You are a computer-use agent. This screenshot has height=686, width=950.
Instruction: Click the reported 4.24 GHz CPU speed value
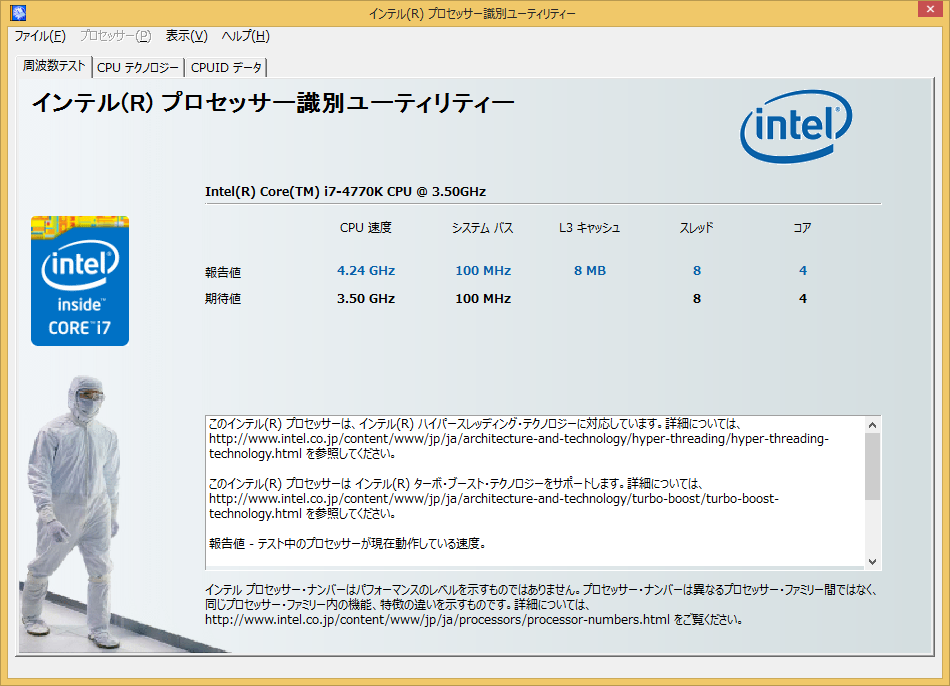(x=366, y=271)
